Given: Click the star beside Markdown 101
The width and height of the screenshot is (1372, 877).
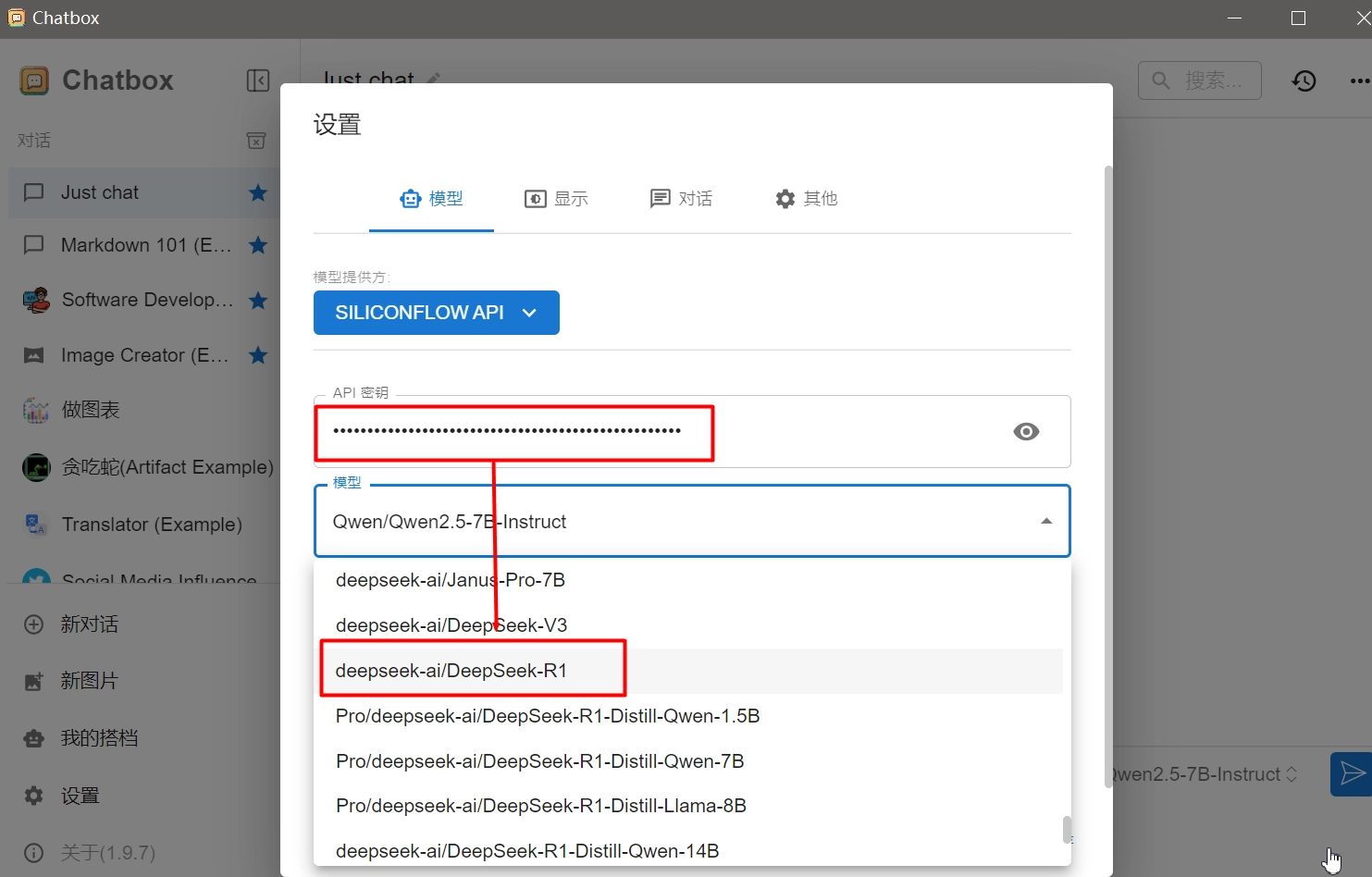Looking at the screenshot, I should (x=258, y=245).
